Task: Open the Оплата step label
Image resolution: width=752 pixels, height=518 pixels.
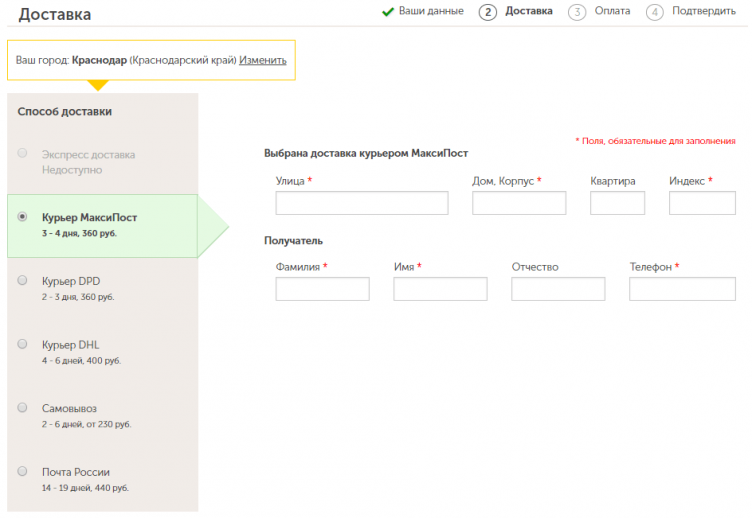Action: click(611, 12)
